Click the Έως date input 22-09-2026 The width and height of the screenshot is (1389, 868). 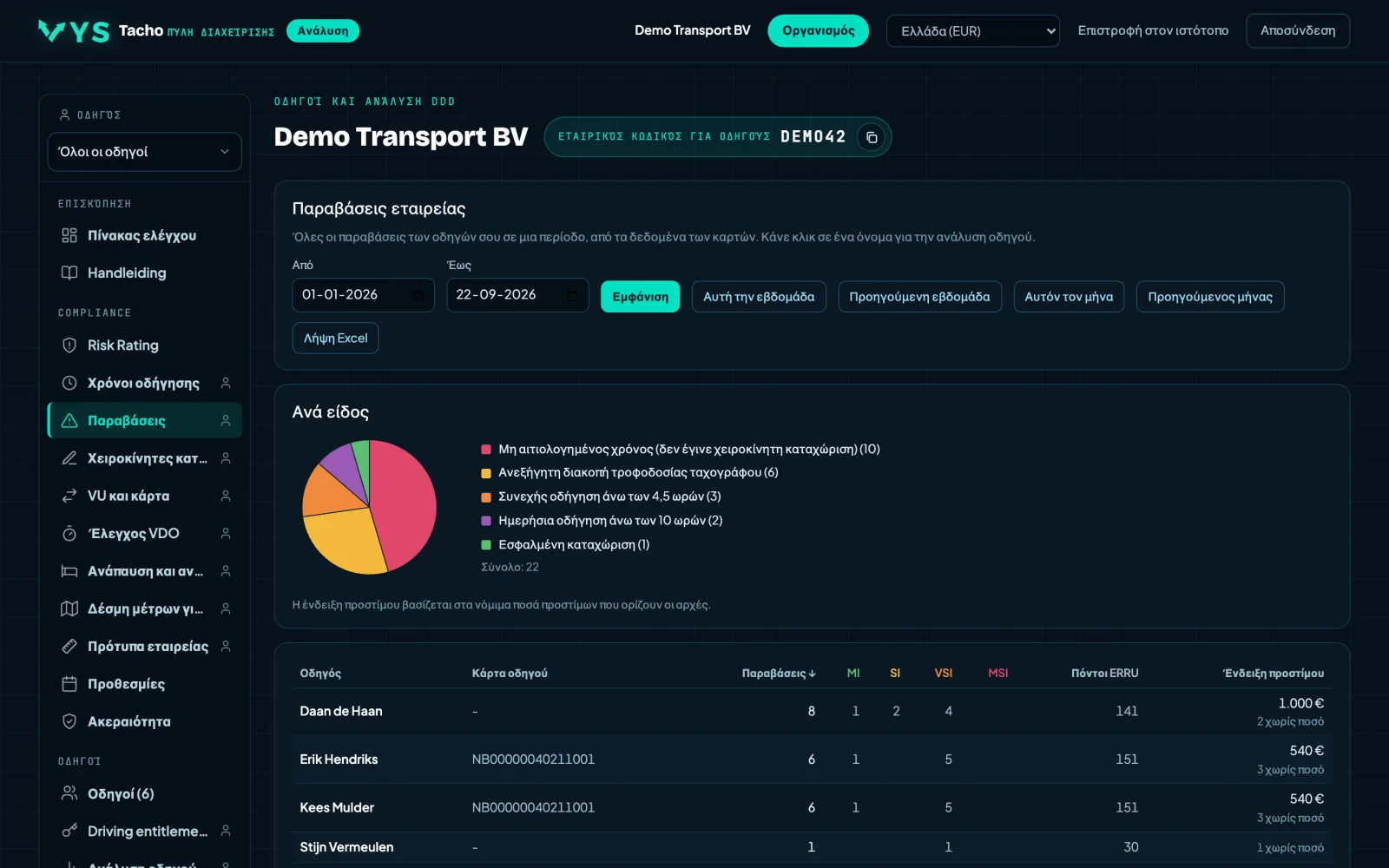pyautogui.click(x=517, y=295)
